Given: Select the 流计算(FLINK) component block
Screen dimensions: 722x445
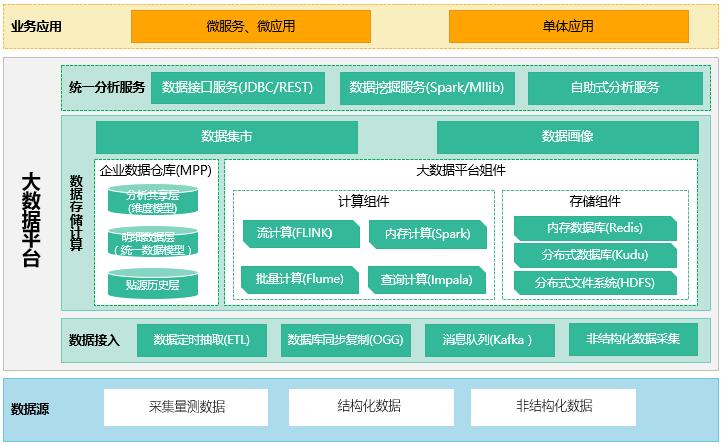Looking at the screenshot, I should pyautogui.click(x=287, y=234).
